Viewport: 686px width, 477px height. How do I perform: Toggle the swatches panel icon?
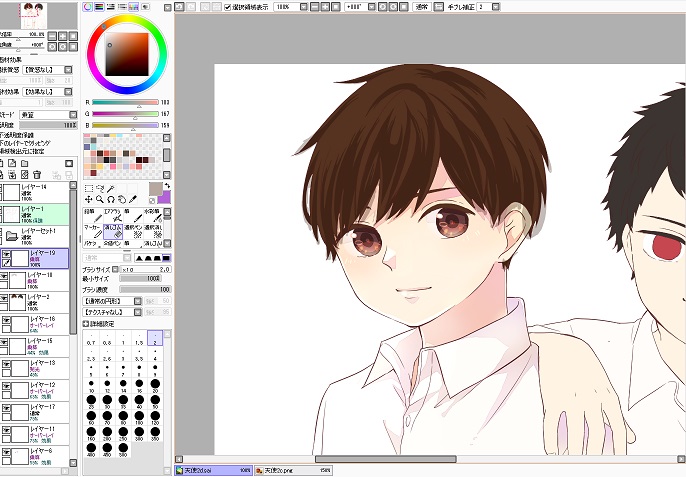click(x=133, y=7)
